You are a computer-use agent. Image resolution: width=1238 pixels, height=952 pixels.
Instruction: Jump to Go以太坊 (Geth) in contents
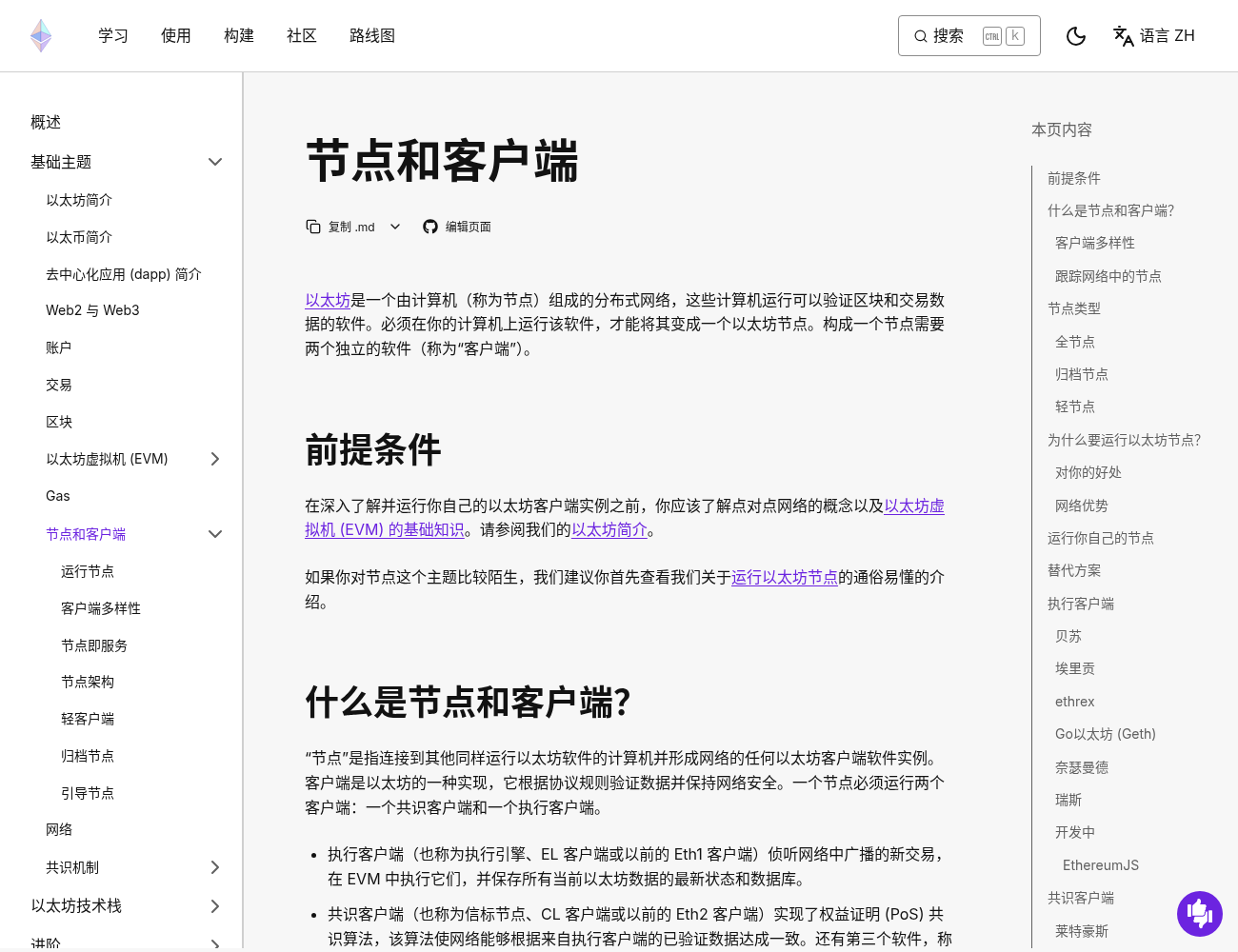coord(1106,734)
